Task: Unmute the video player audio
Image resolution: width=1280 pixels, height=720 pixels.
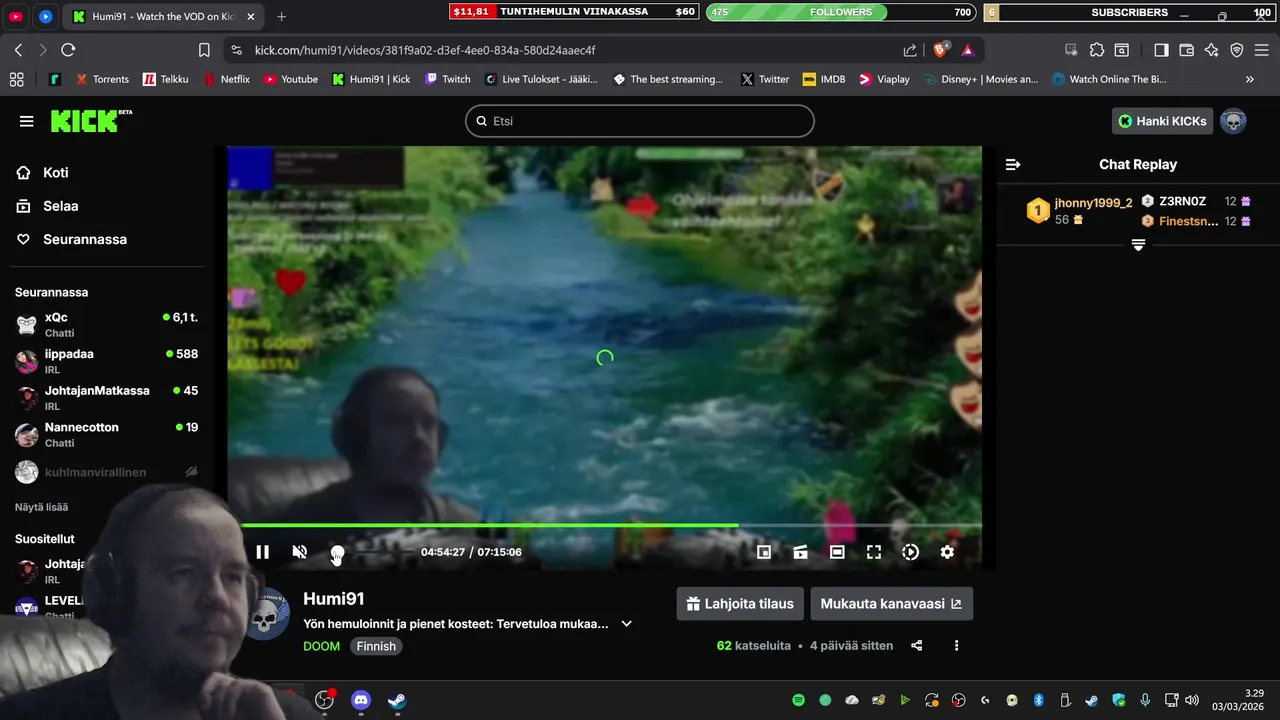Action: tap(299, 552)
